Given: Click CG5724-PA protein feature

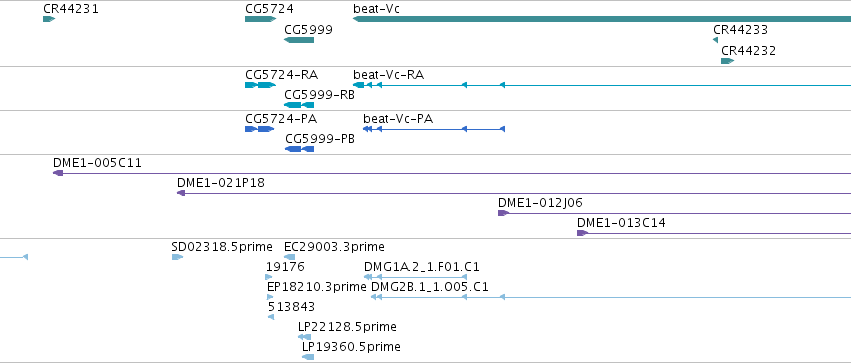Looking at the screenshot, I should pyautogui.click(x=260, y=129).
